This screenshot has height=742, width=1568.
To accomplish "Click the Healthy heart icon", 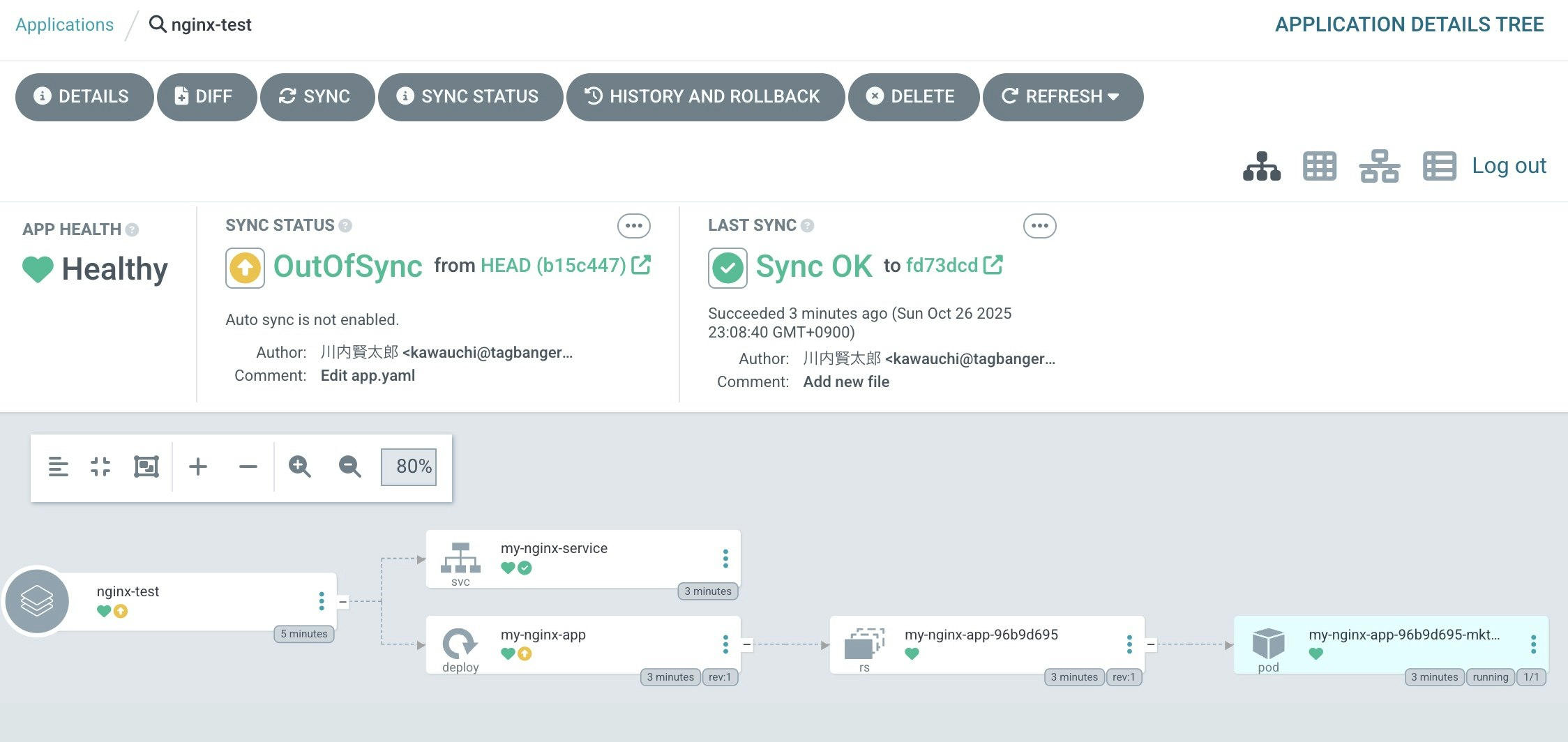I will (38, 269).
